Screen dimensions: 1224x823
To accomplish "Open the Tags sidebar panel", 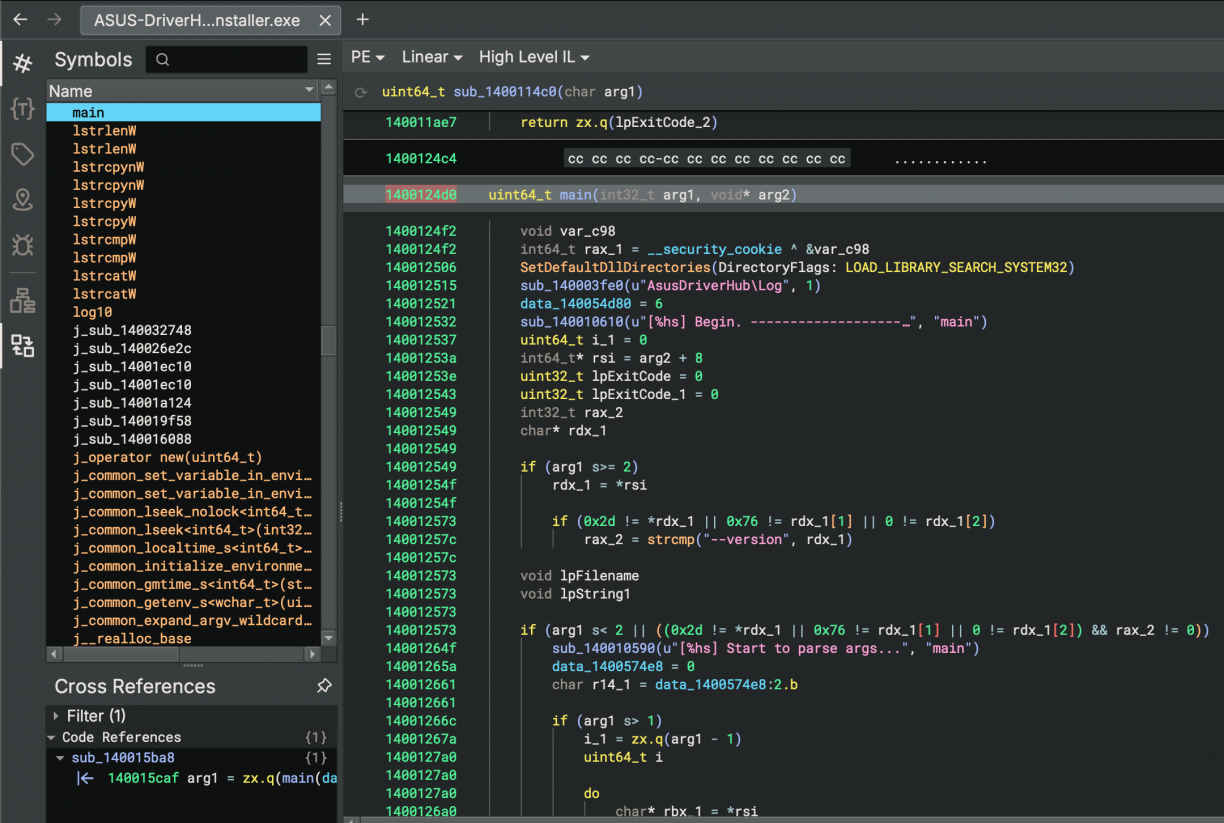I will 22,154.
